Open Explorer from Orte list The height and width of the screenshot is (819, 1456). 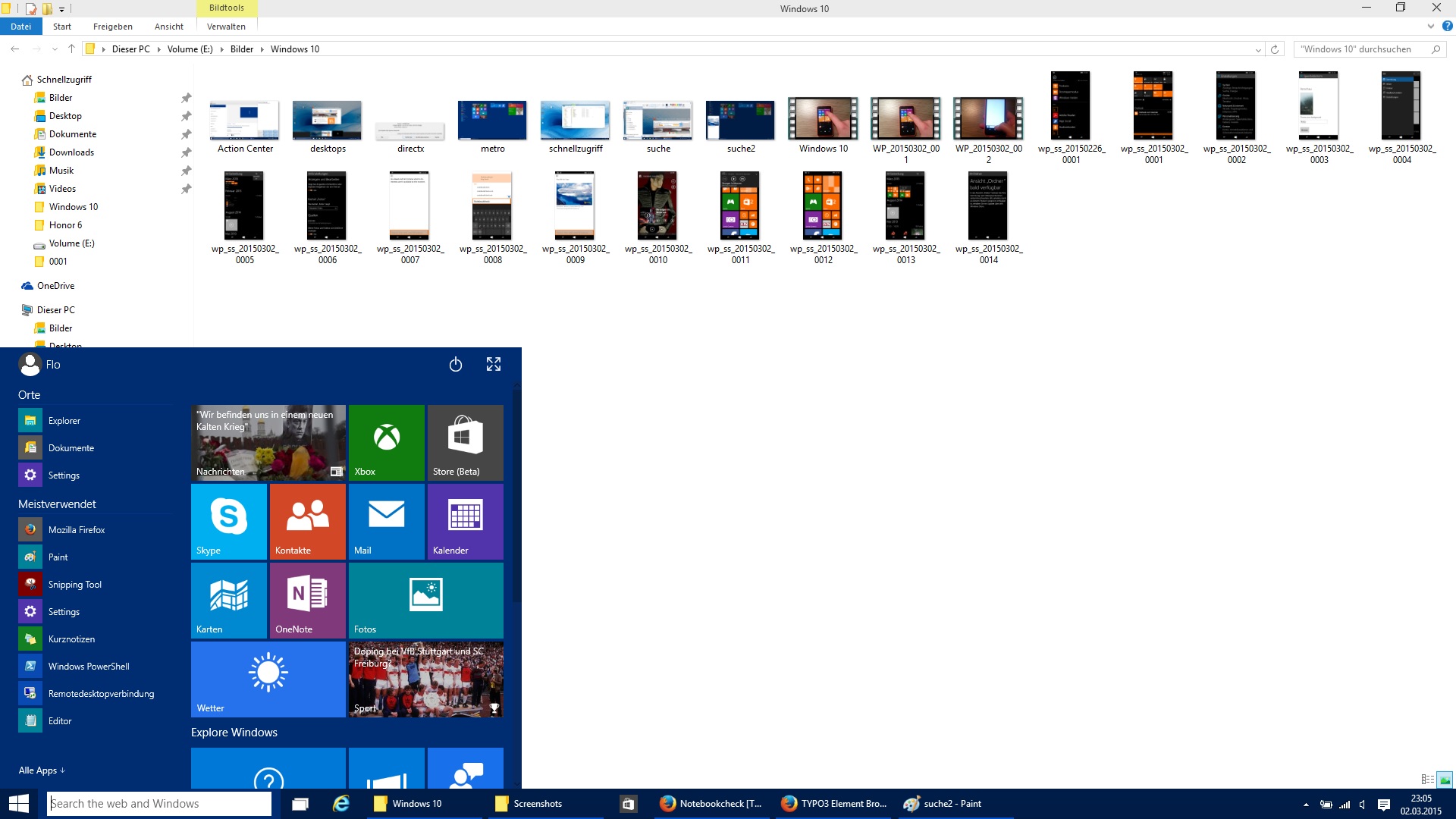point(96,421)
